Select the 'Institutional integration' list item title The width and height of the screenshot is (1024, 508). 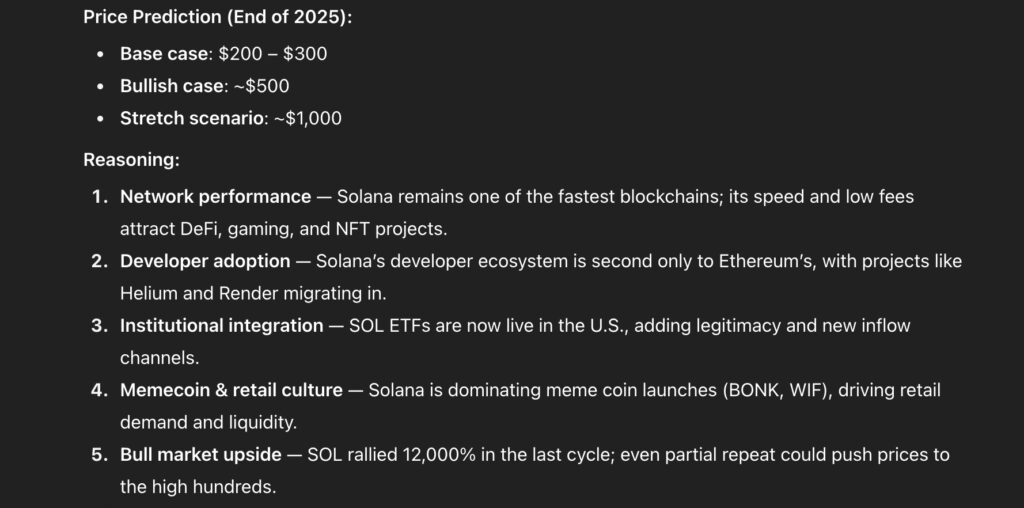coord(221,326)
